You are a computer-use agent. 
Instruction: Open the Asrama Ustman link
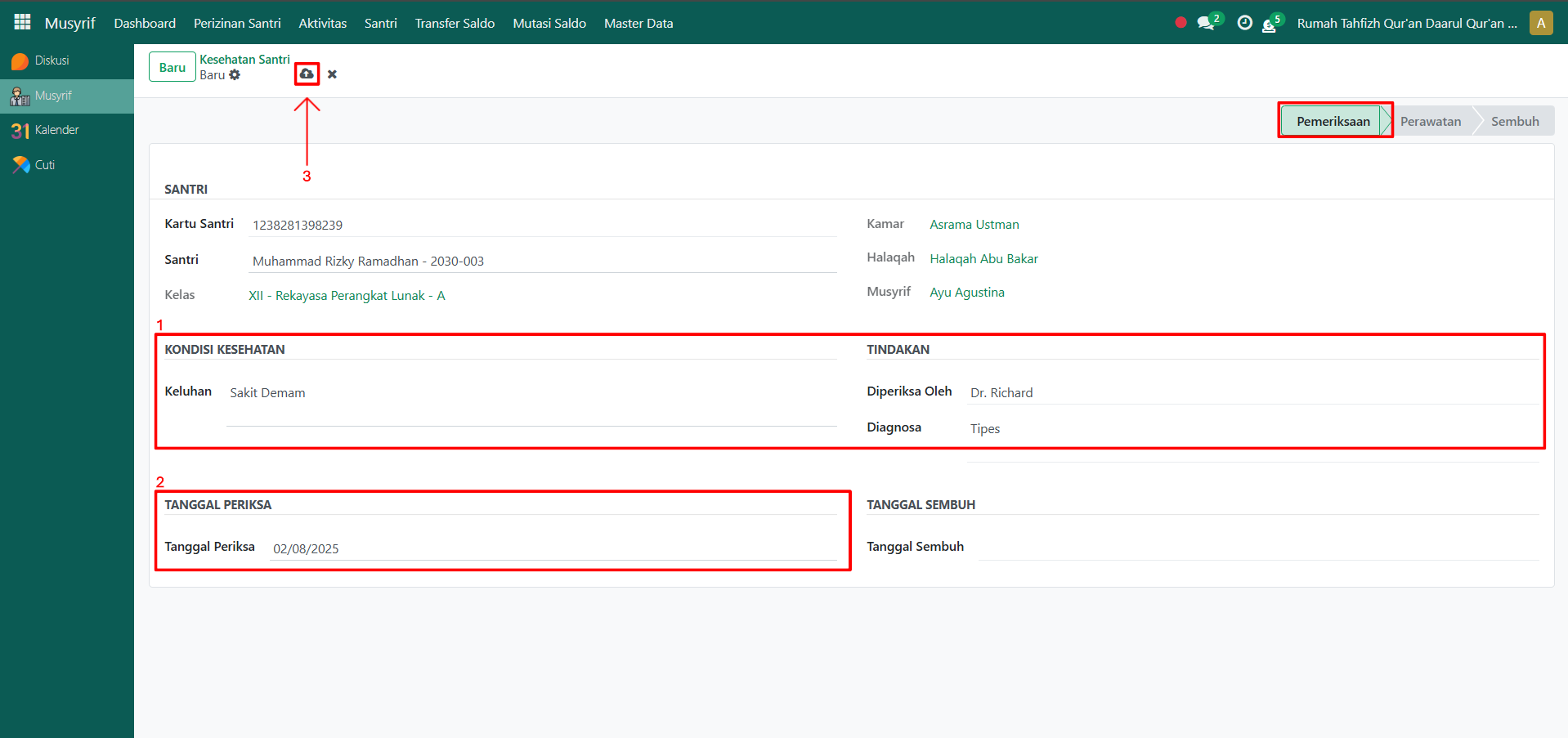point(974,225)
